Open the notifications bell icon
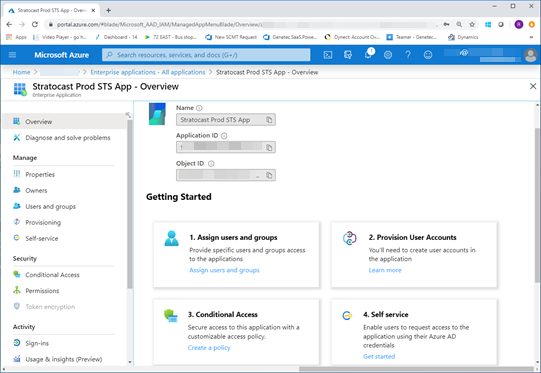The width and height of the screenshot is (541, 373). pyautogui.click(x=368, y=54)
